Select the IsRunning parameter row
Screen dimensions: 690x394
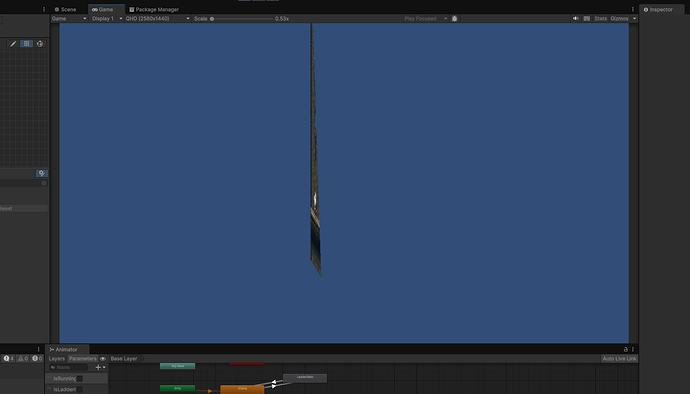[77, 379]
